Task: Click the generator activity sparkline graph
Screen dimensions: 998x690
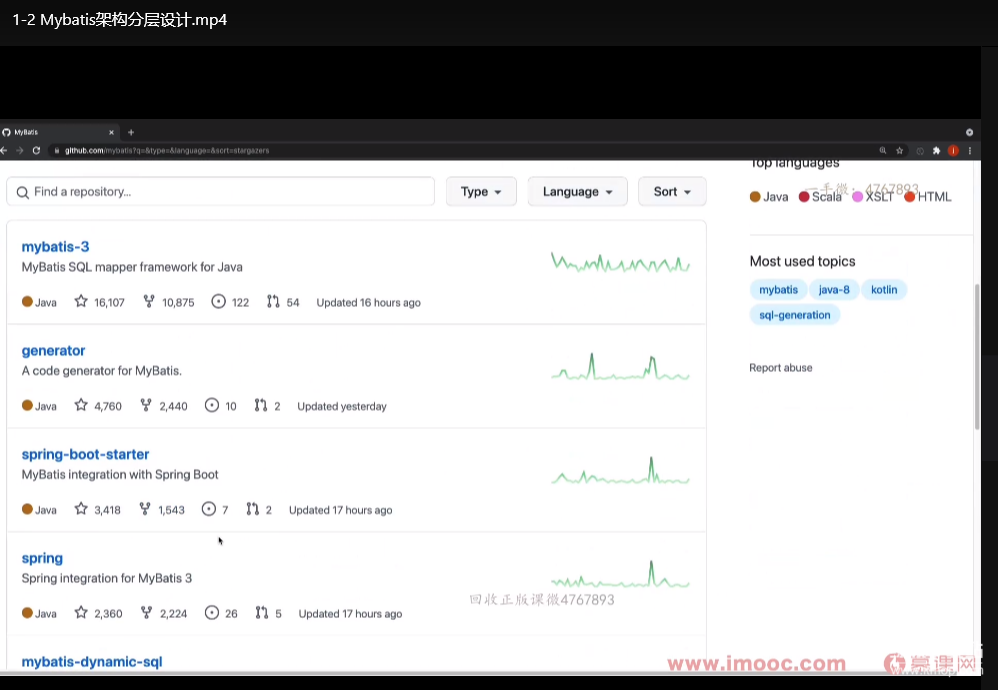Action: point(621,367)
